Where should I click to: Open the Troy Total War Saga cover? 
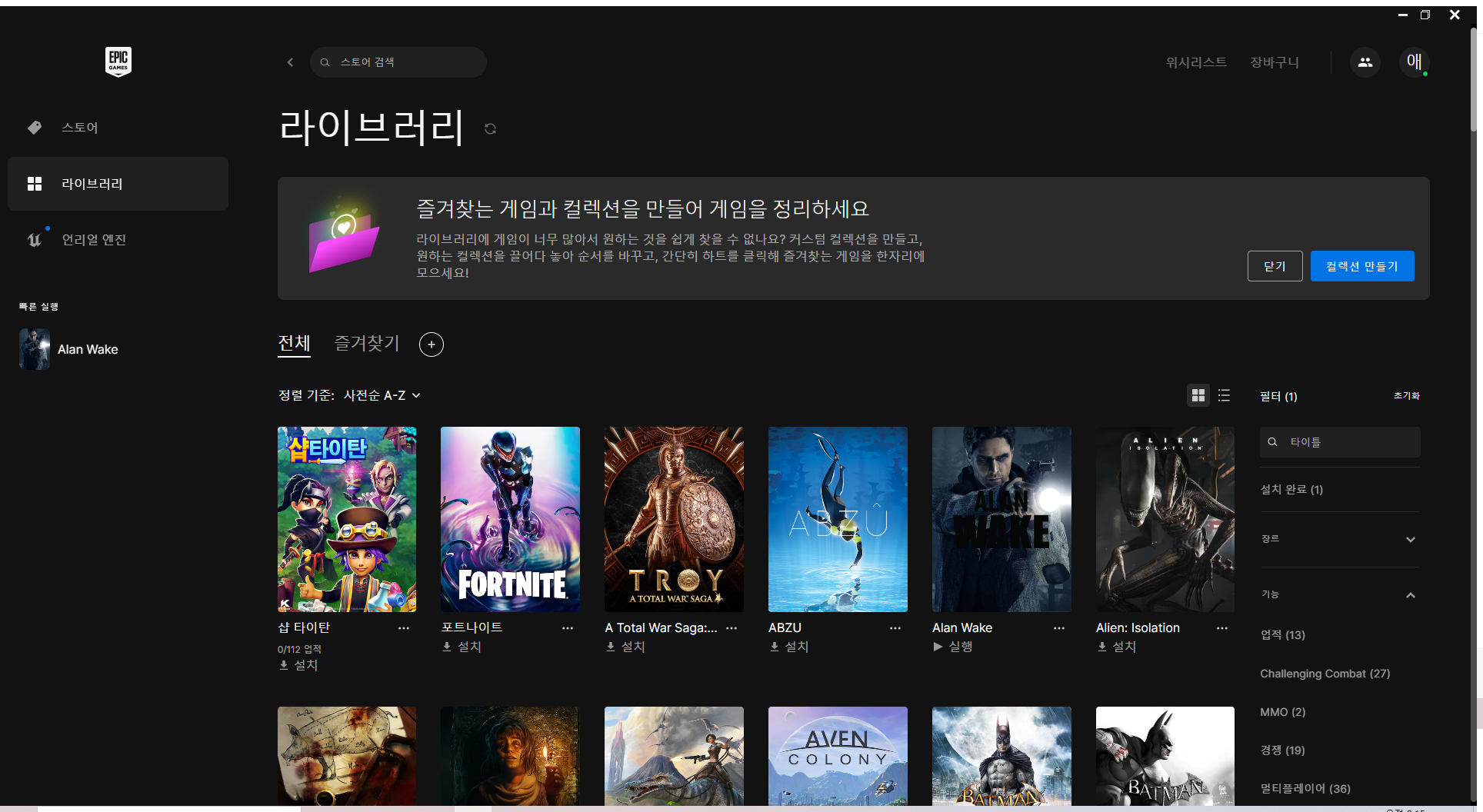click(675, 520)
